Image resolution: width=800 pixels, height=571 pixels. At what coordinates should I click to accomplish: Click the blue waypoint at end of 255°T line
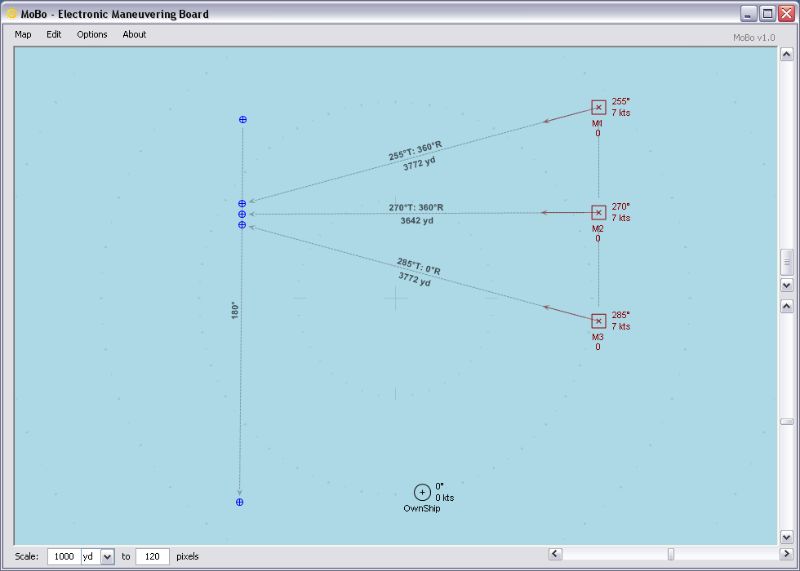(x=242, y=204)
